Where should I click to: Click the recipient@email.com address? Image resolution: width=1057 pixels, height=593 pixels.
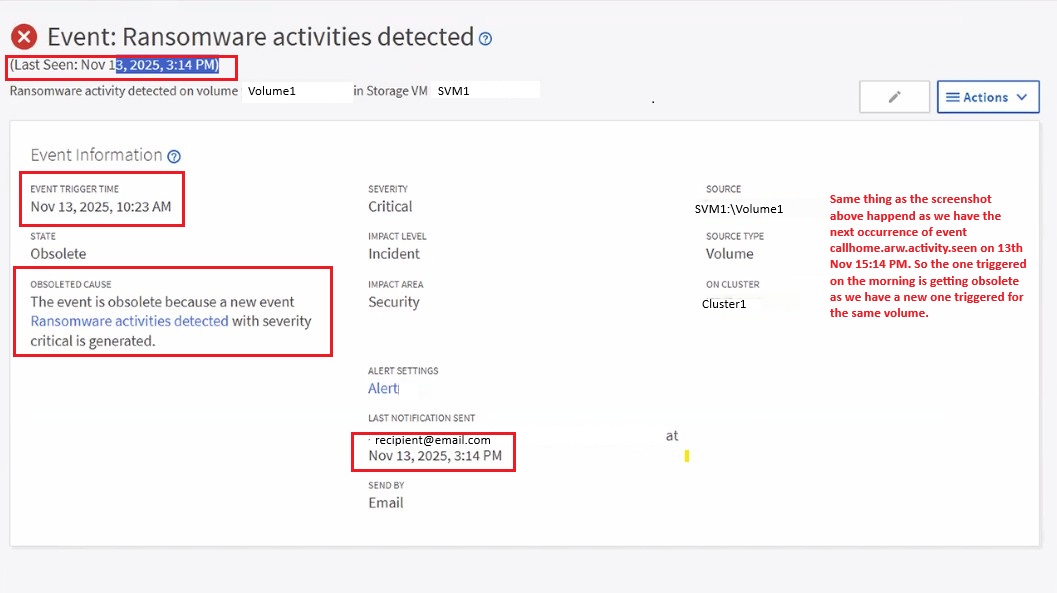[x=432, y=440]
